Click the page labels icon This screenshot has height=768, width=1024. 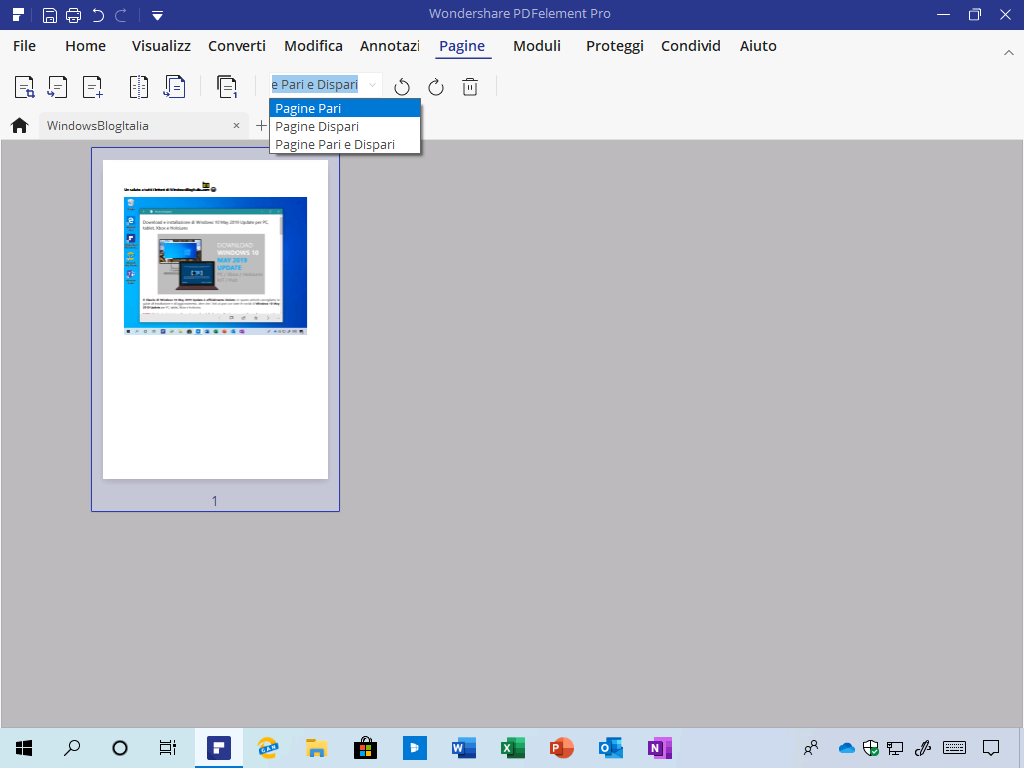point(227,87)
